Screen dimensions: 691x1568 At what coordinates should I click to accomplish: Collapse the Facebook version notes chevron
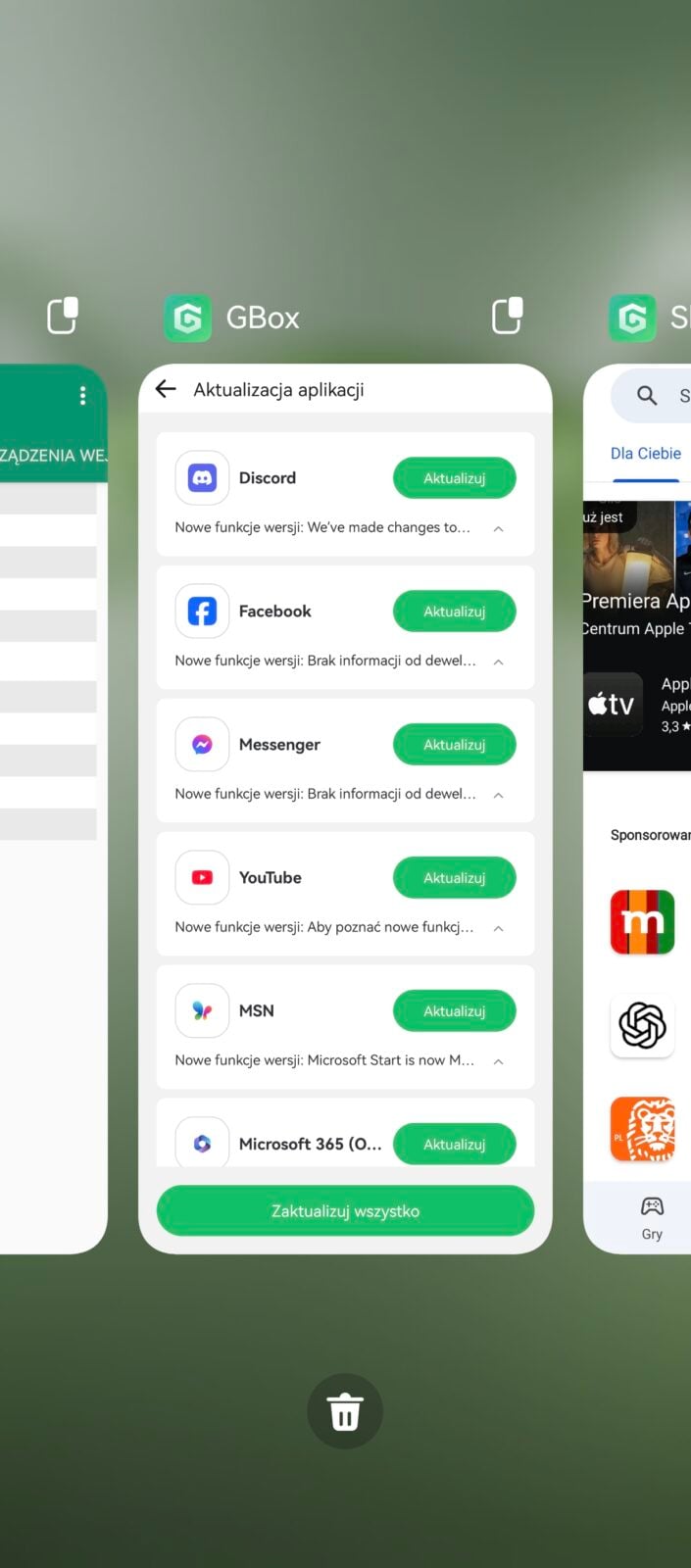click(498, 661)
